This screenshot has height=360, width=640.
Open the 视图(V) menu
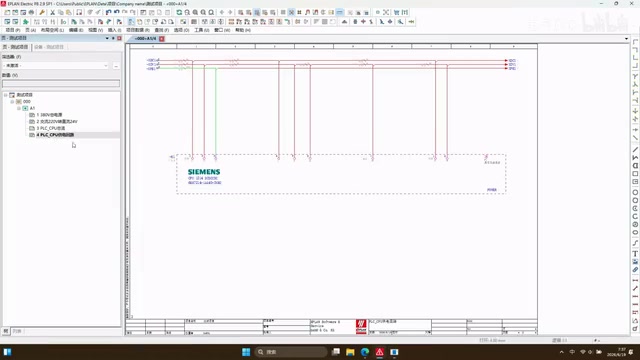(x=96, y=30)
